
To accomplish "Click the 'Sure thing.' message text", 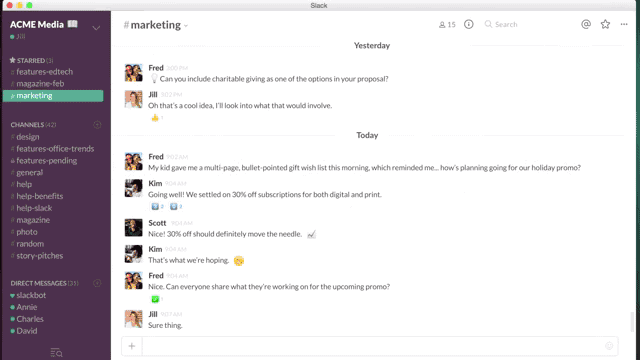I will [165, 325].
